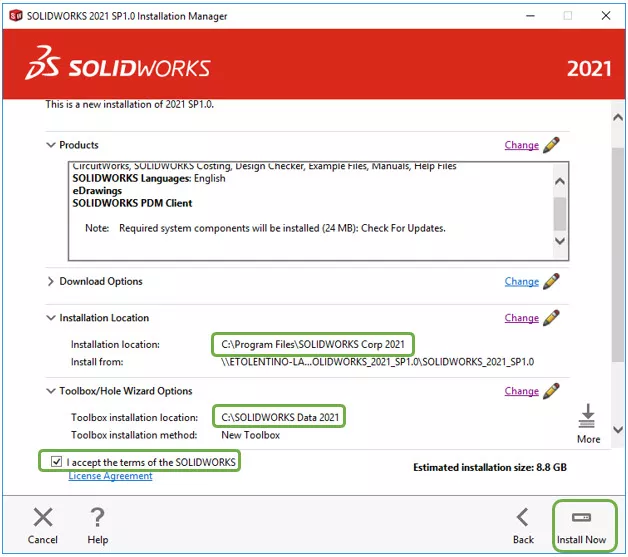Click the Install from network path text
Screen dimensions: 628x557
377,362
